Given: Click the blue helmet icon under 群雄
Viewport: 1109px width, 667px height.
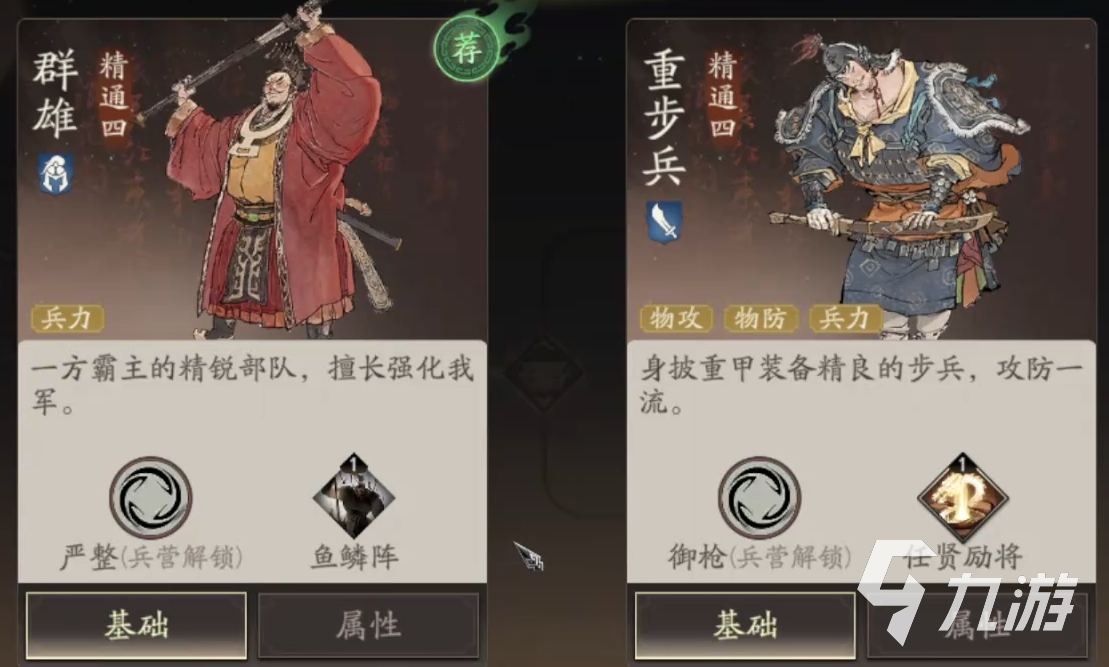Looking at the screenshot, I should [x=56, y=173].
